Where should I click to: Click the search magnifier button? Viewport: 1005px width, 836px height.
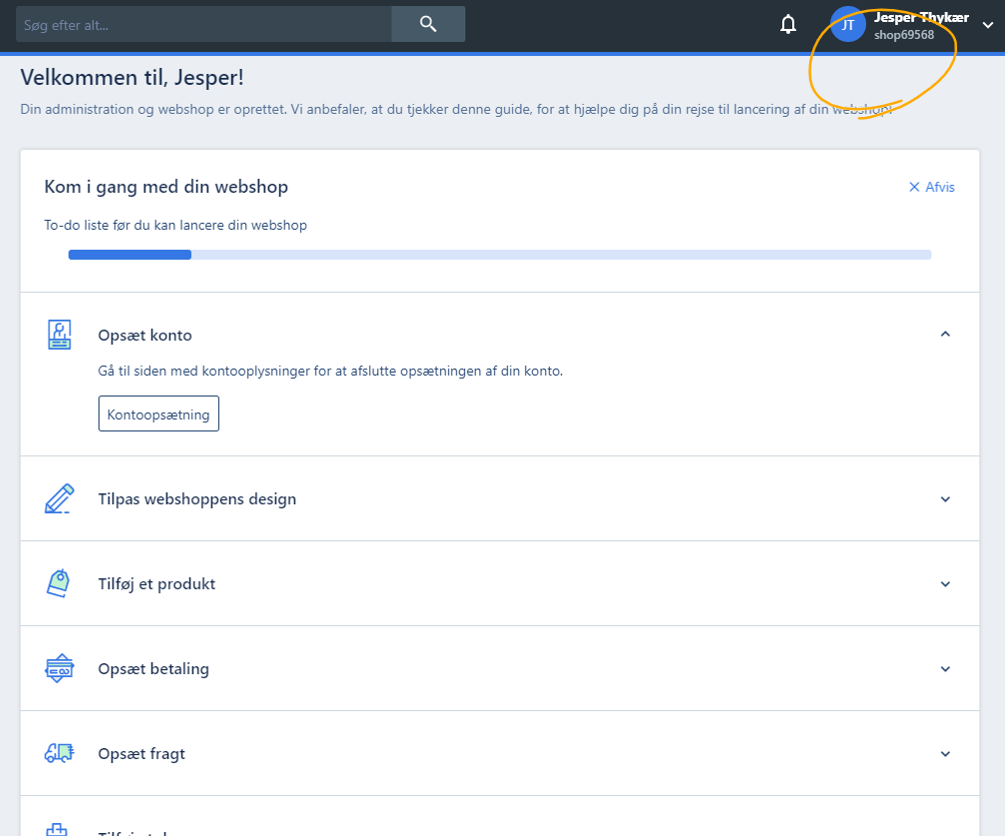click(428, 24)
